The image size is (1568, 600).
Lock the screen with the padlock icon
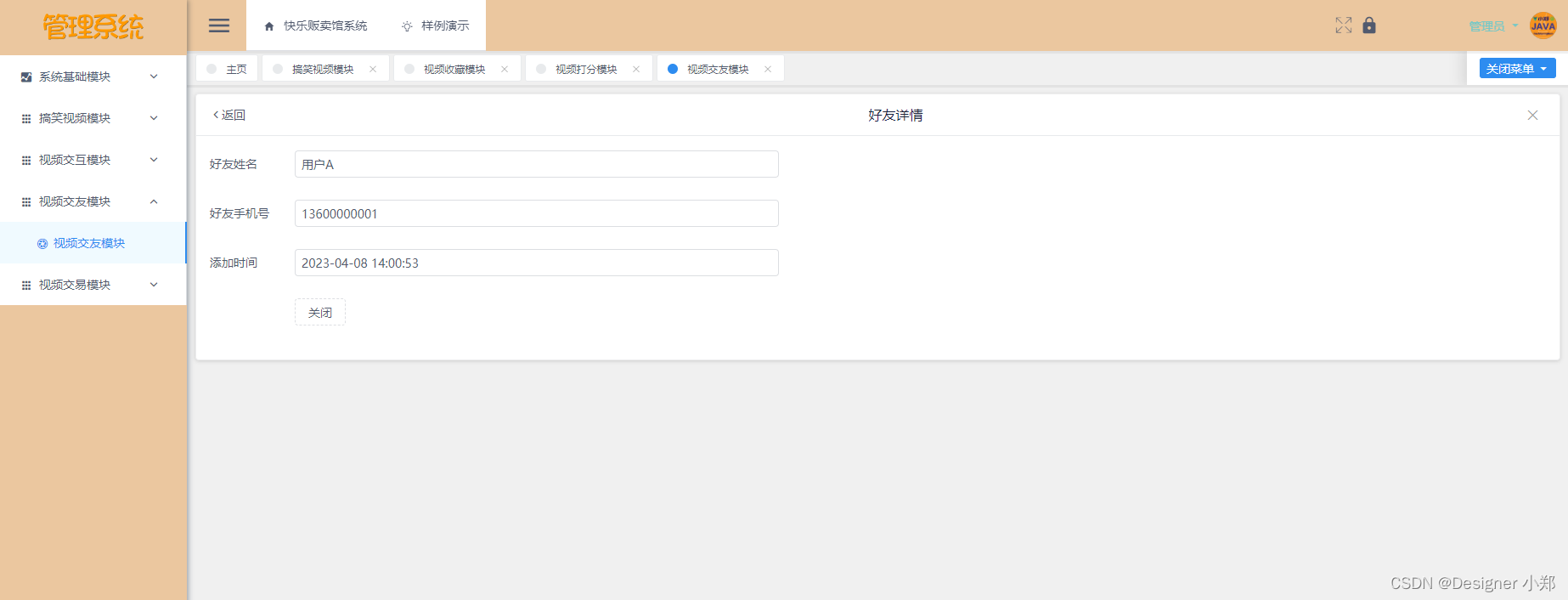[x=1369, y=25]
